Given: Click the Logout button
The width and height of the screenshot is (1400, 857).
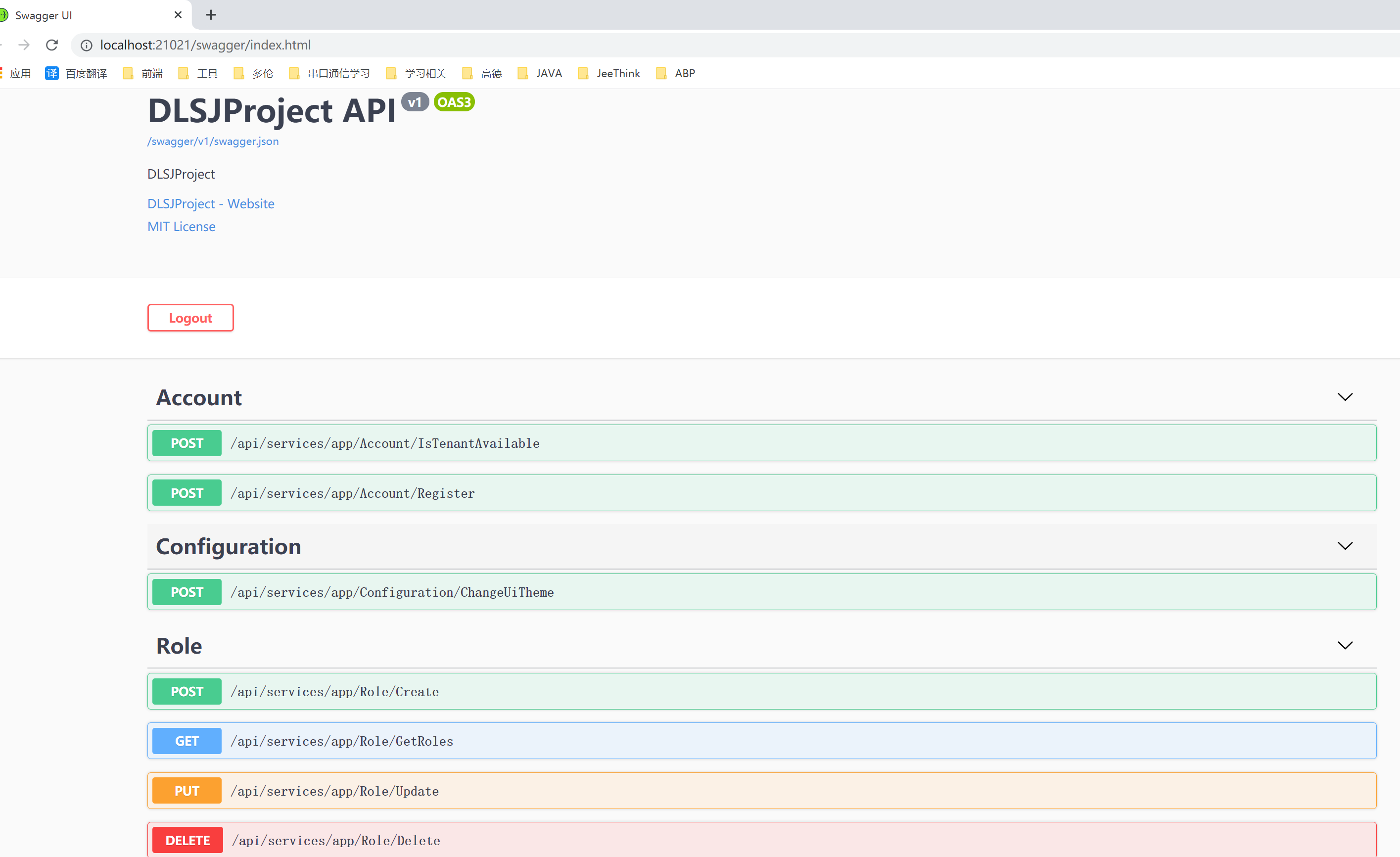Looking at the screenshot, I should [190, 318].
